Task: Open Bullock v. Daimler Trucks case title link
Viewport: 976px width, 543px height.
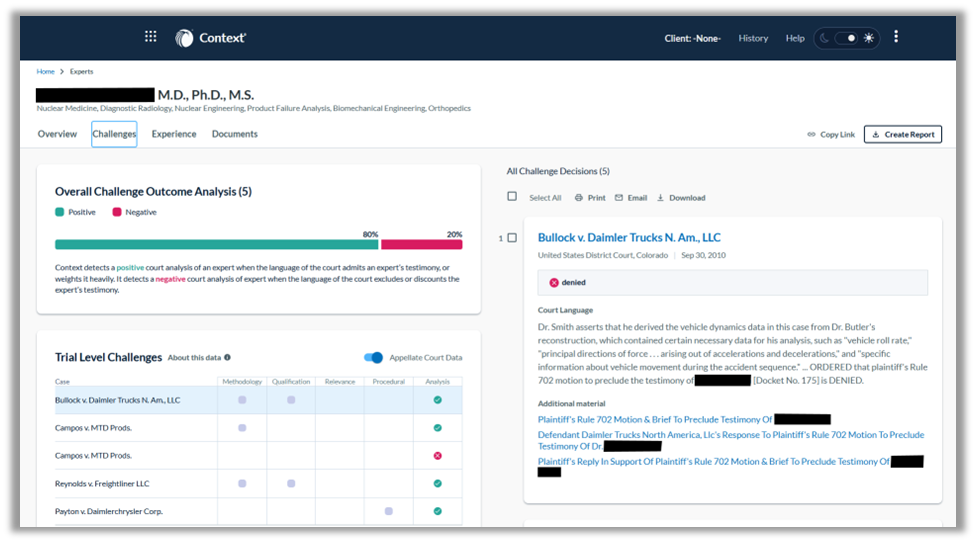Action: pyautogui.click(x=629, y=238)
